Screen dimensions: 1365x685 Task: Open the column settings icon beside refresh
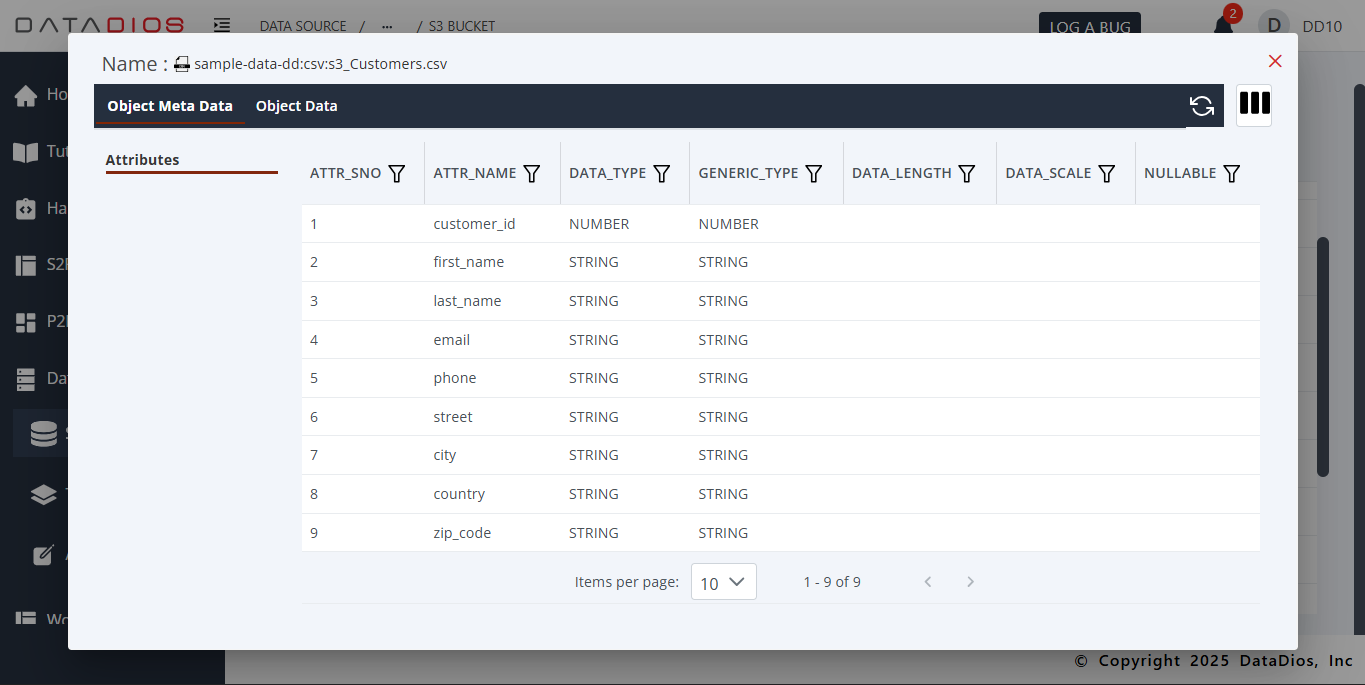(1254, 105)
